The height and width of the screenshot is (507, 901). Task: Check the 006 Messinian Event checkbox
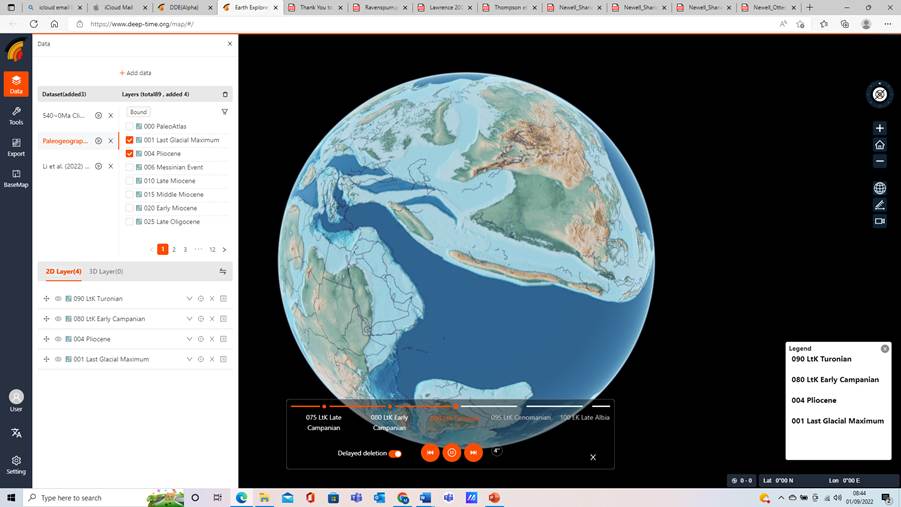(x=129, y=167)
